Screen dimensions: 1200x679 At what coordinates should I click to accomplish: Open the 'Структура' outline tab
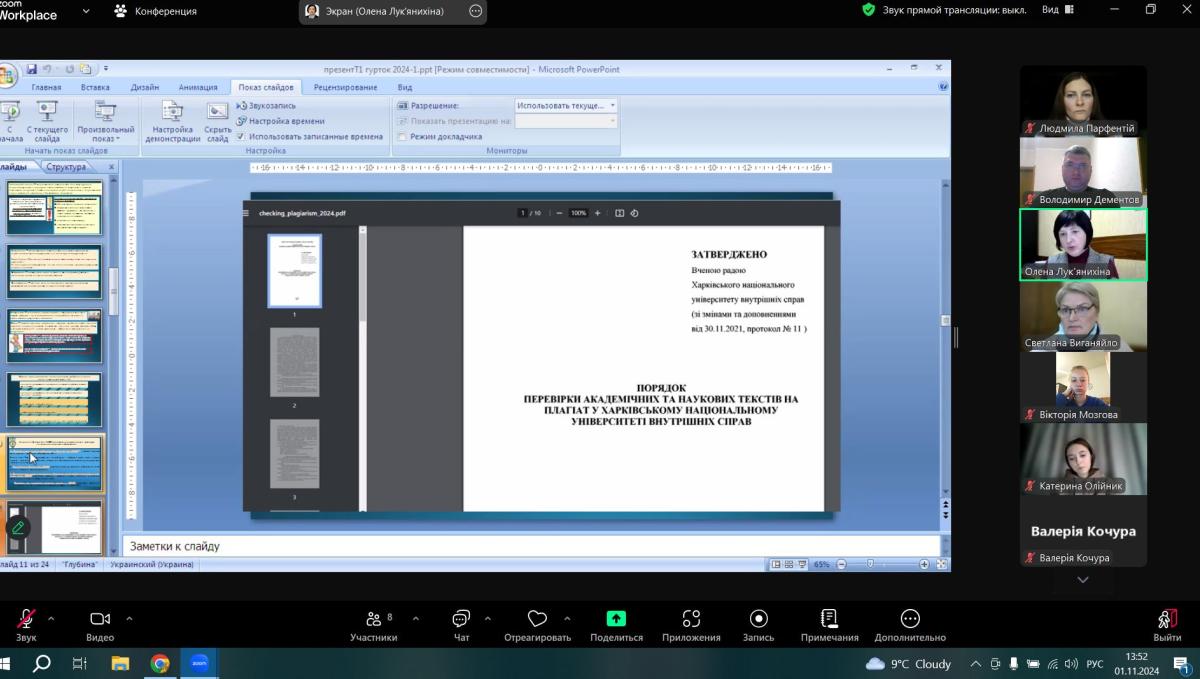tap(67, 167)
